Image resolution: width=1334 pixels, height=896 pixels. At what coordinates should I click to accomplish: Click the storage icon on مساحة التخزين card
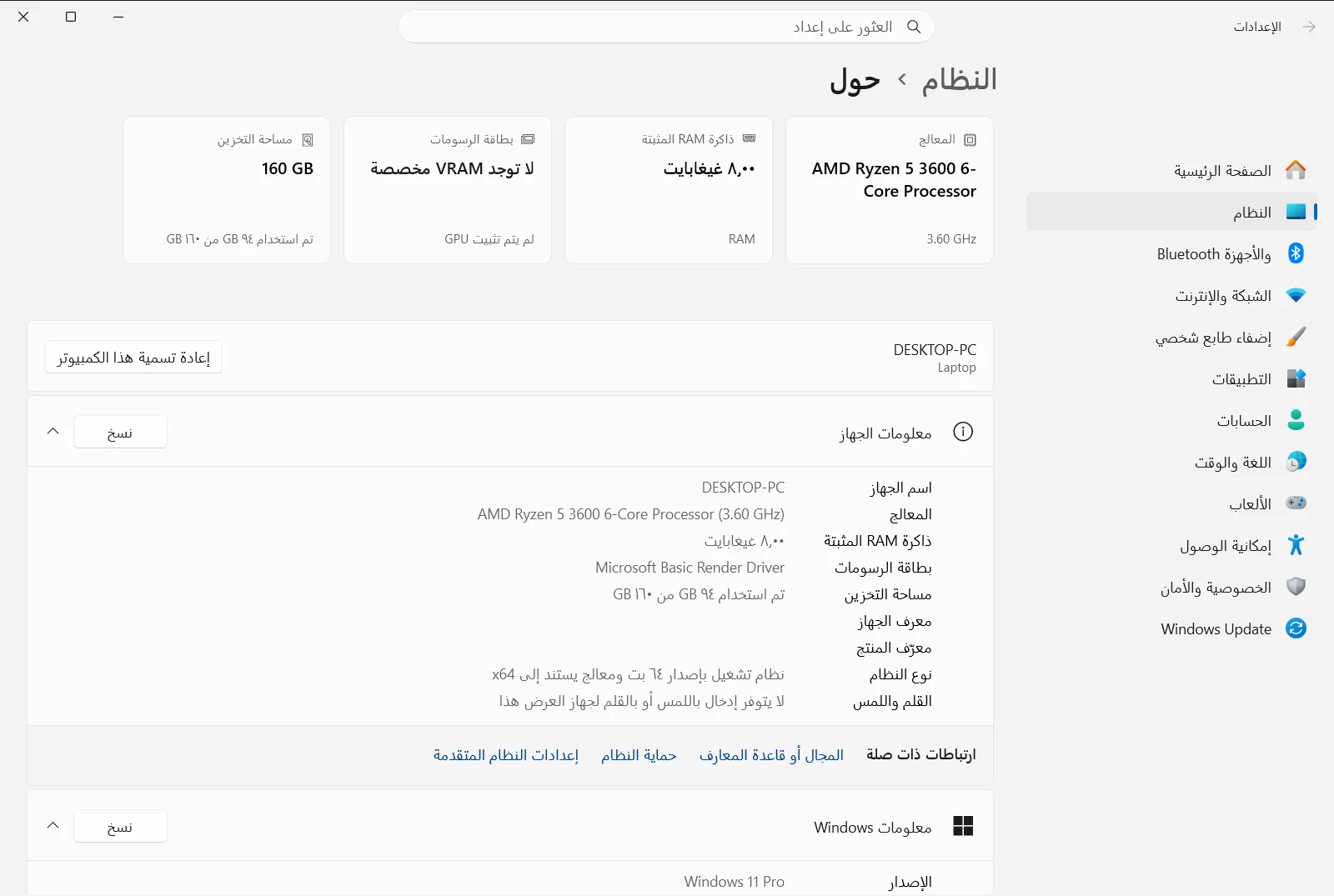click(x=307, y=140)
